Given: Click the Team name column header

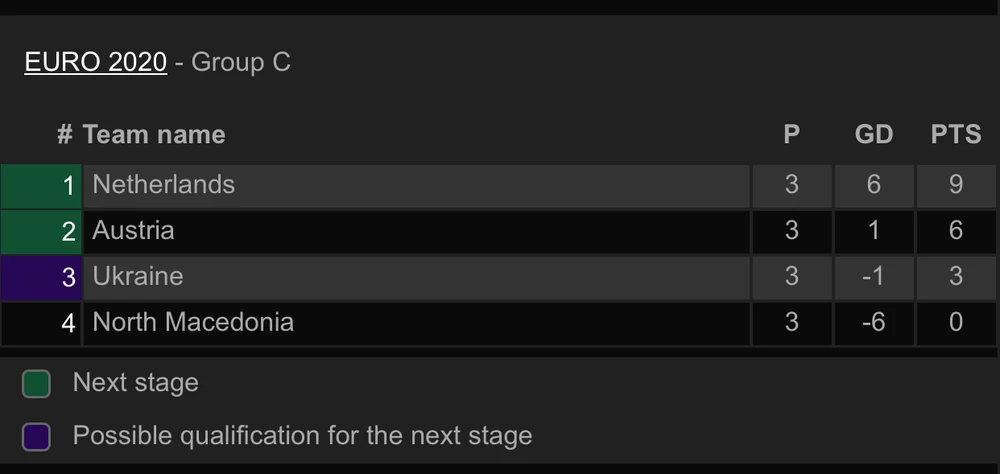Looking at the screenshot, I should (x=154, y=135).
